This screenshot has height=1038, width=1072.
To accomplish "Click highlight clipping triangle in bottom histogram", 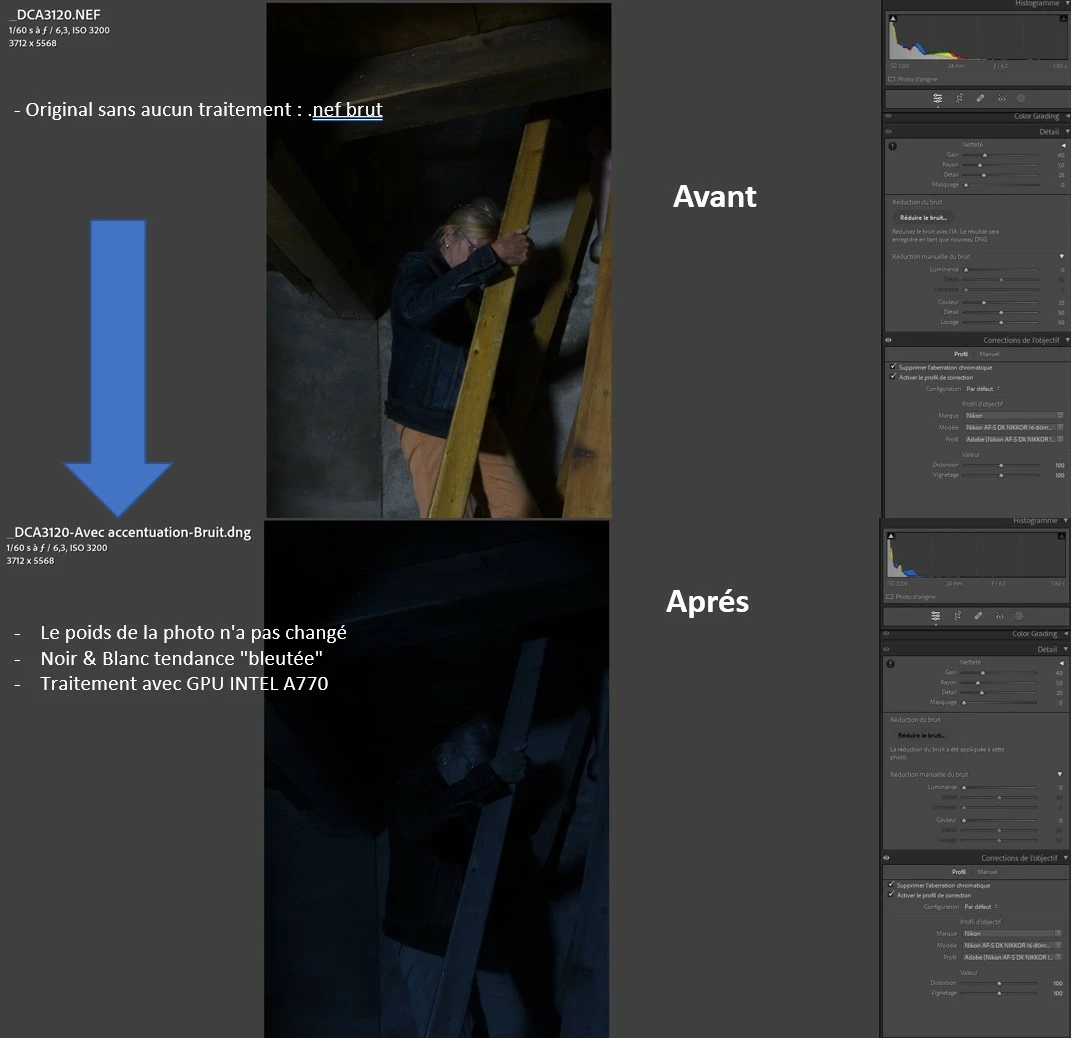I will (x=1060, y=536).
